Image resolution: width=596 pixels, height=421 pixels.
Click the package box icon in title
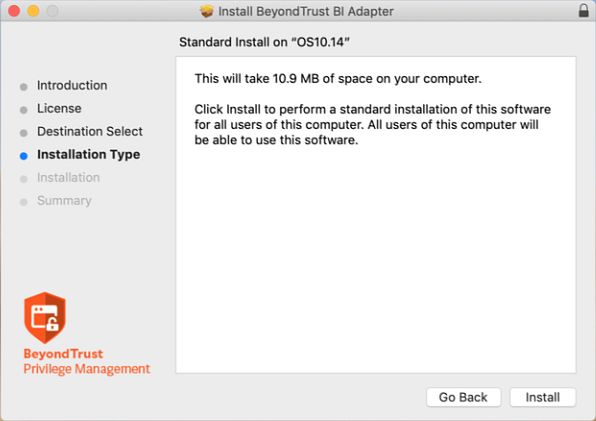[x=207, y=11]
